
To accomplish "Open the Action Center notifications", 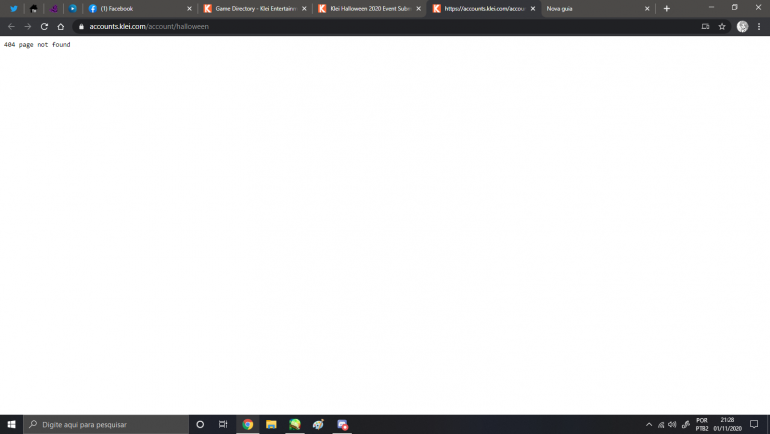I will coord(754,425).
